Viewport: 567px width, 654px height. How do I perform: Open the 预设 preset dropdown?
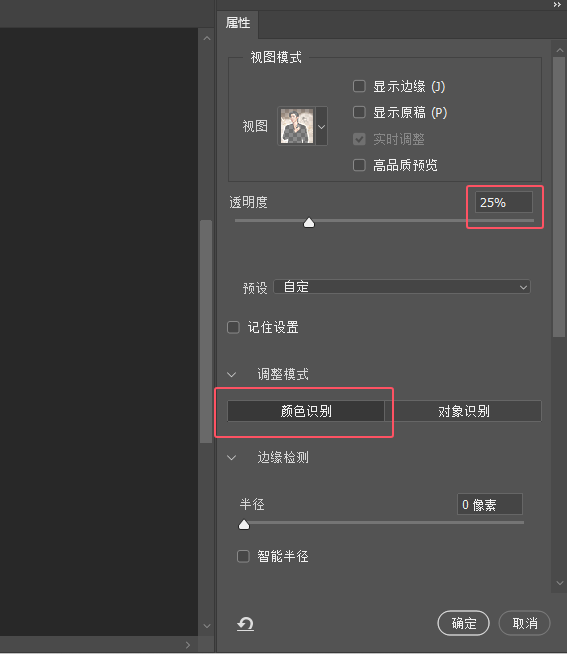(x=402, y=287)
